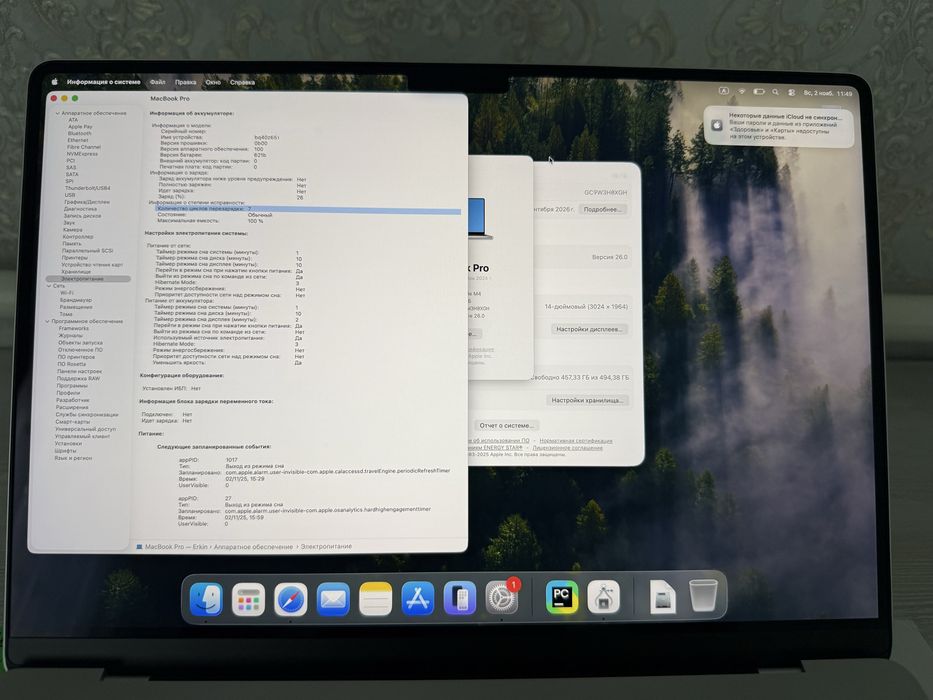The image size is (933, 700).
Task: Click the battery status icon in menu bar
Action: (x=759, y=92)
